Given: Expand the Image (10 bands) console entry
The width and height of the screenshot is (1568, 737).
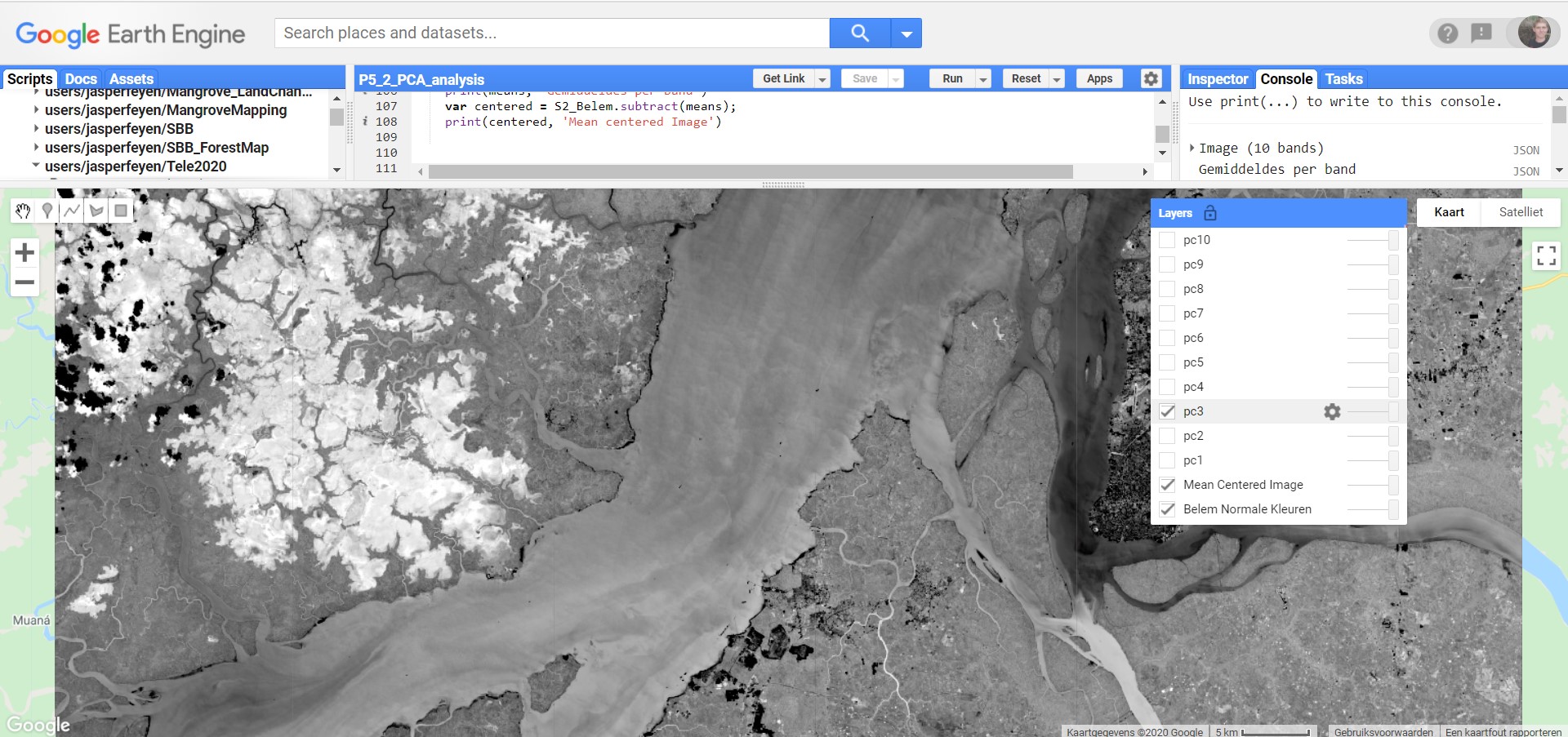Looking at the screenshot, I should point(1192,148).
